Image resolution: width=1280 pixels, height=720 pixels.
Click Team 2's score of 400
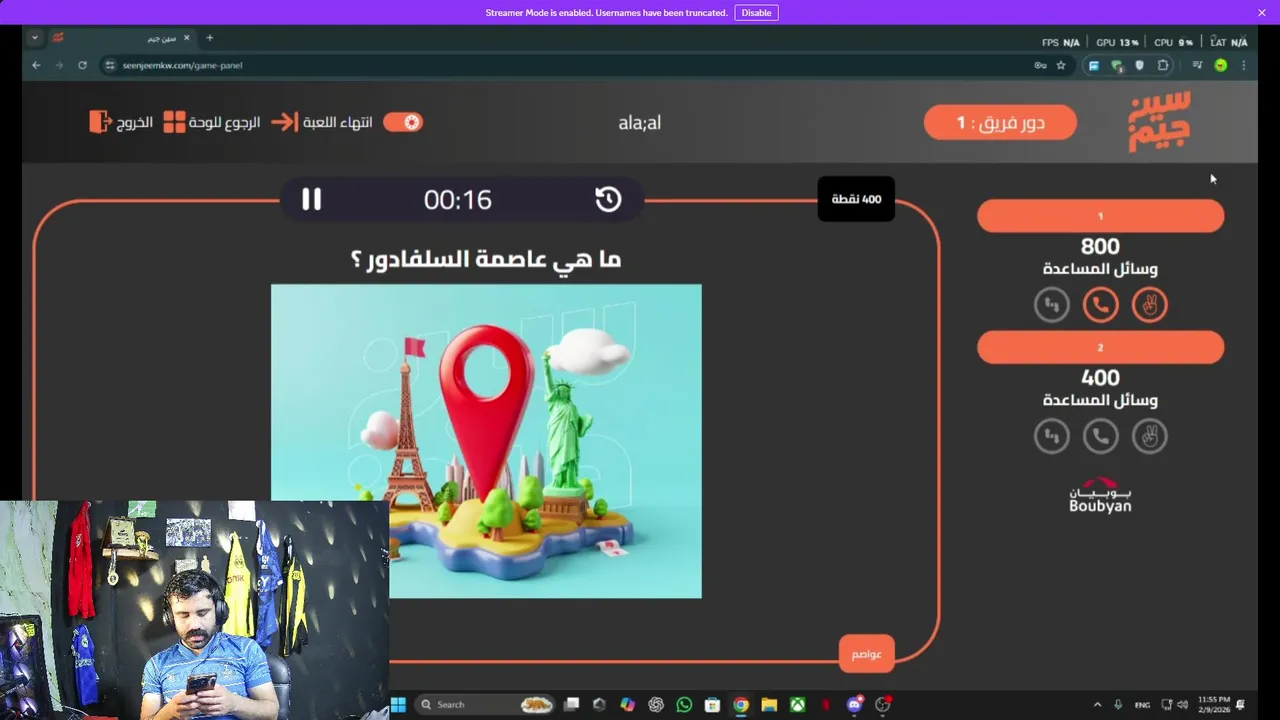[1100, 378]
